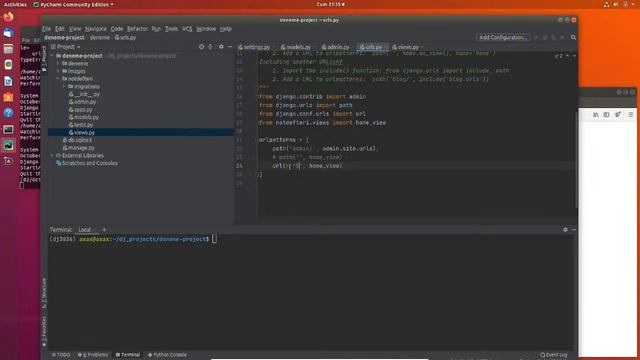This screenshot has height=360, width=640.
Task: Open the Window menu
Action: pyautogui.click(x=206, y=29)
